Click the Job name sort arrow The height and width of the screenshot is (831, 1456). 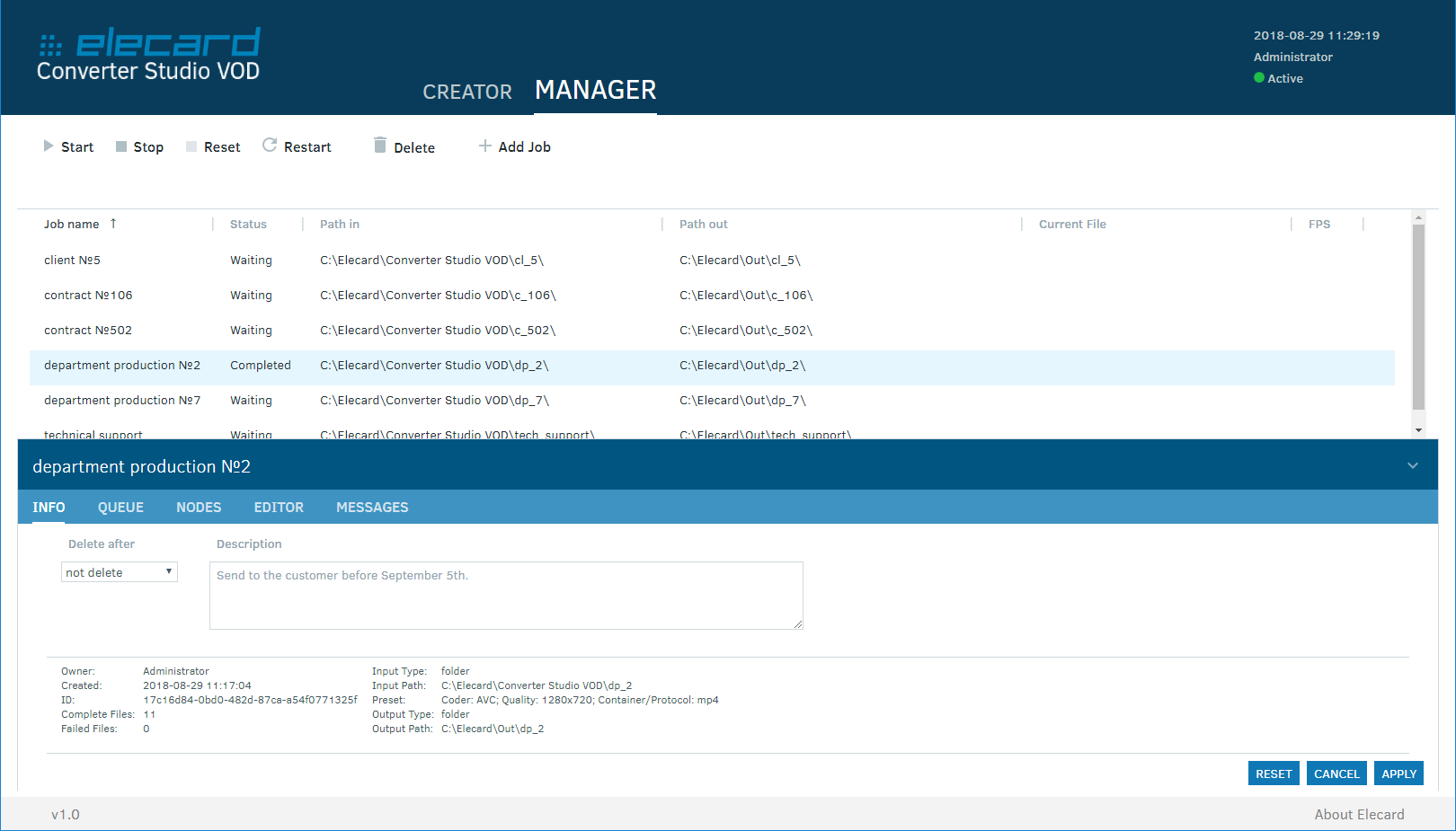pos(113,224)
